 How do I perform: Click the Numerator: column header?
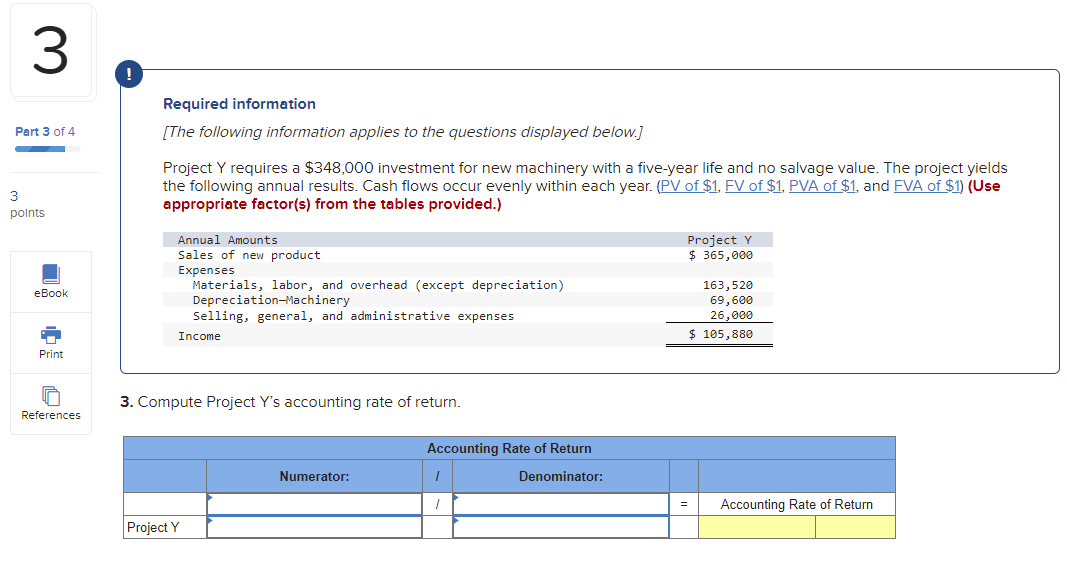pyautogui.click(x=314, y=476)
